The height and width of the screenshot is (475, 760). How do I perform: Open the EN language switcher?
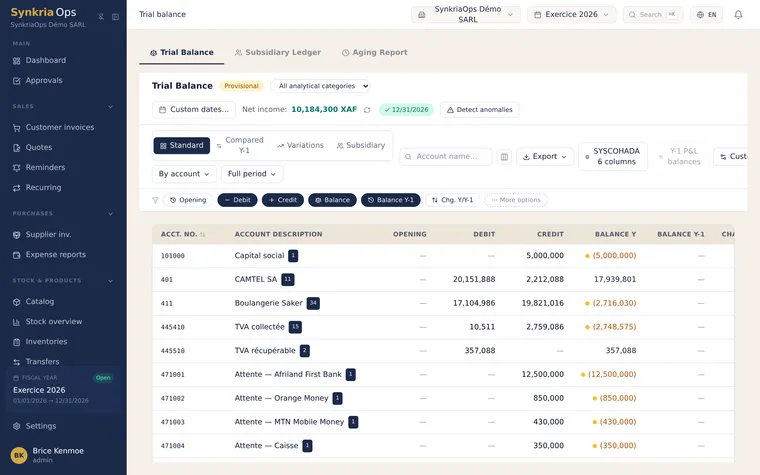706,15
